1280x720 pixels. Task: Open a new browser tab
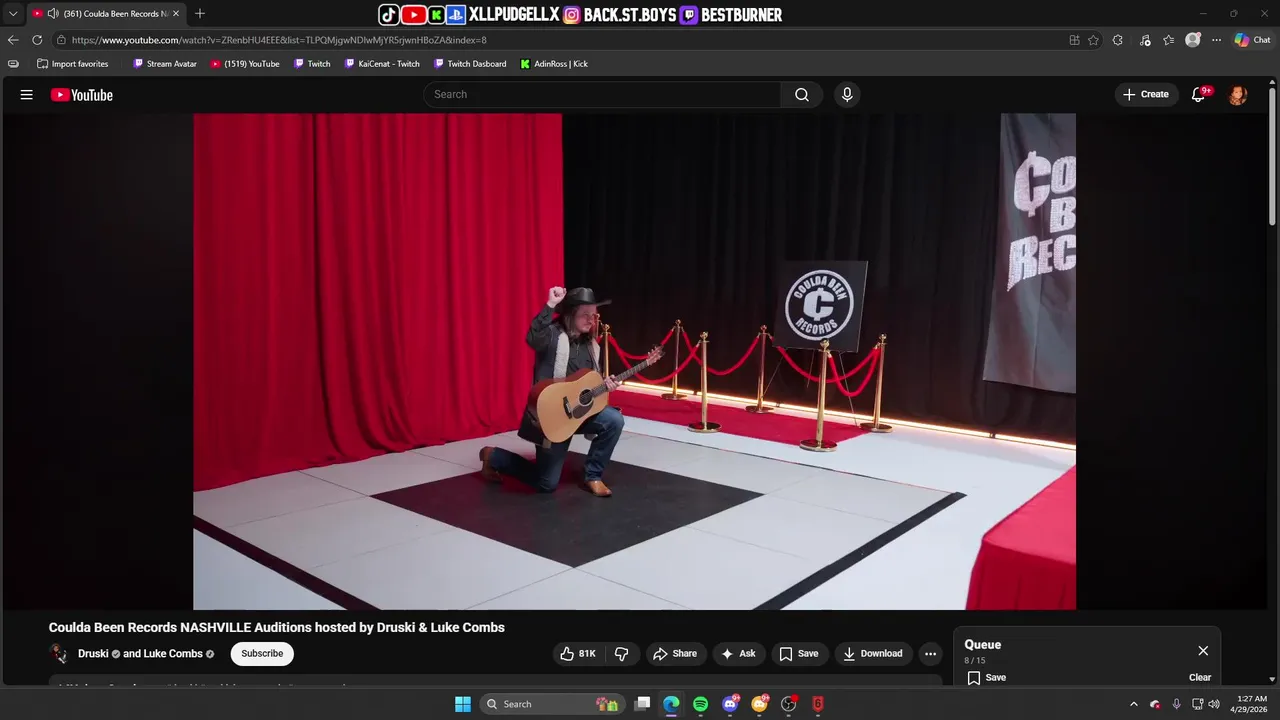tap(200, 14)
